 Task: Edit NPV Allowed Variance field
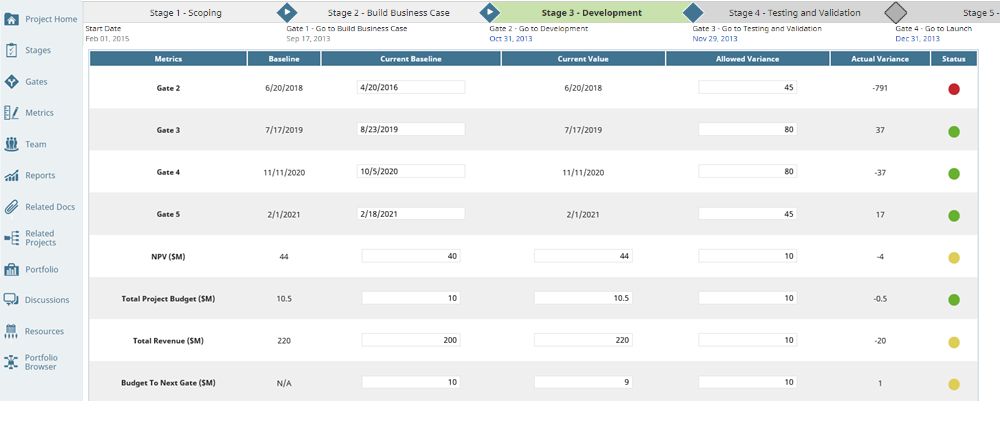(747, 256)
